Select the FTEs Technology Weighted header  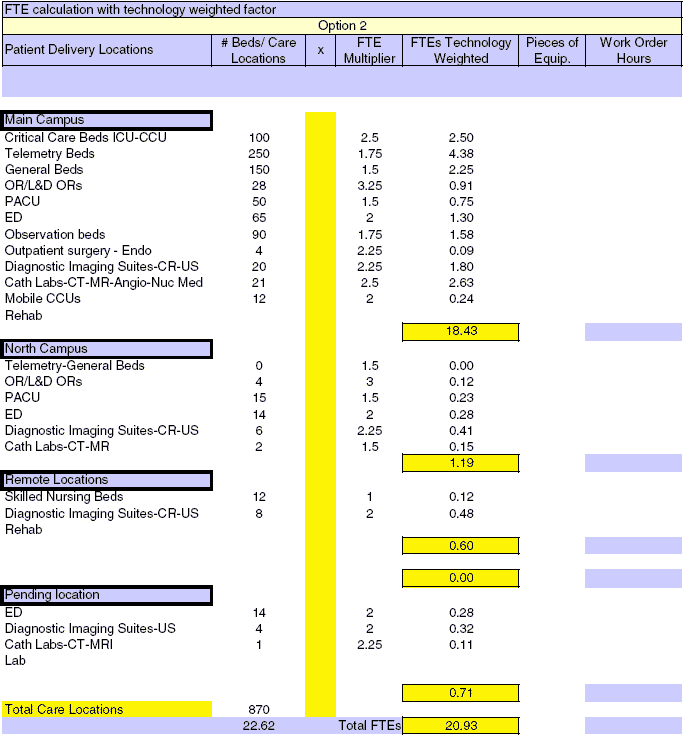coord(461,50)
